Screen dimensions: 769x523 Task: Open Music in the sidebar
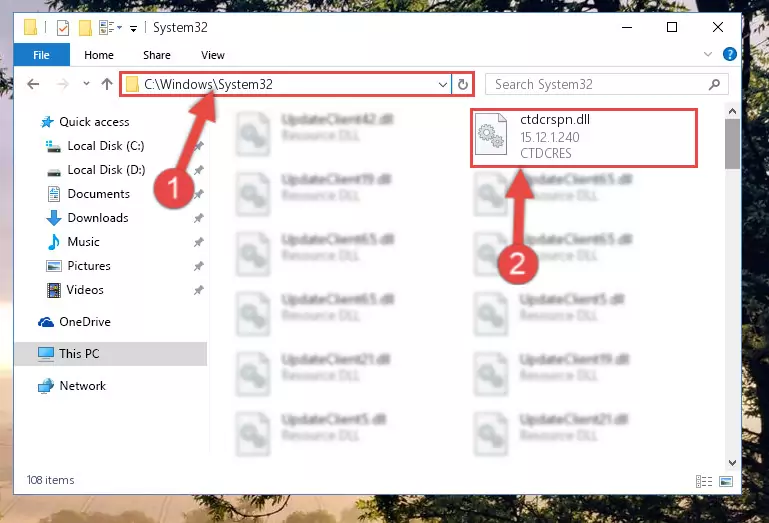[83, 242]
